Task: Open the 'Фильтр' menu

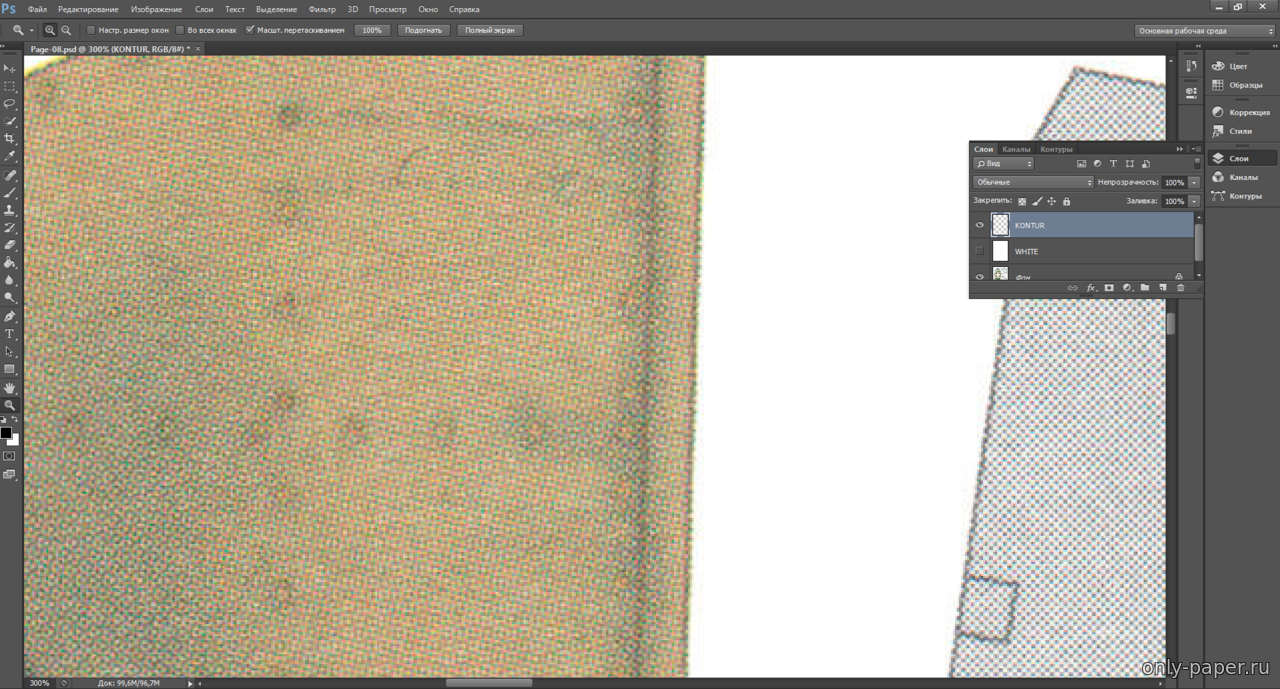Action: (x=322, y=9)
